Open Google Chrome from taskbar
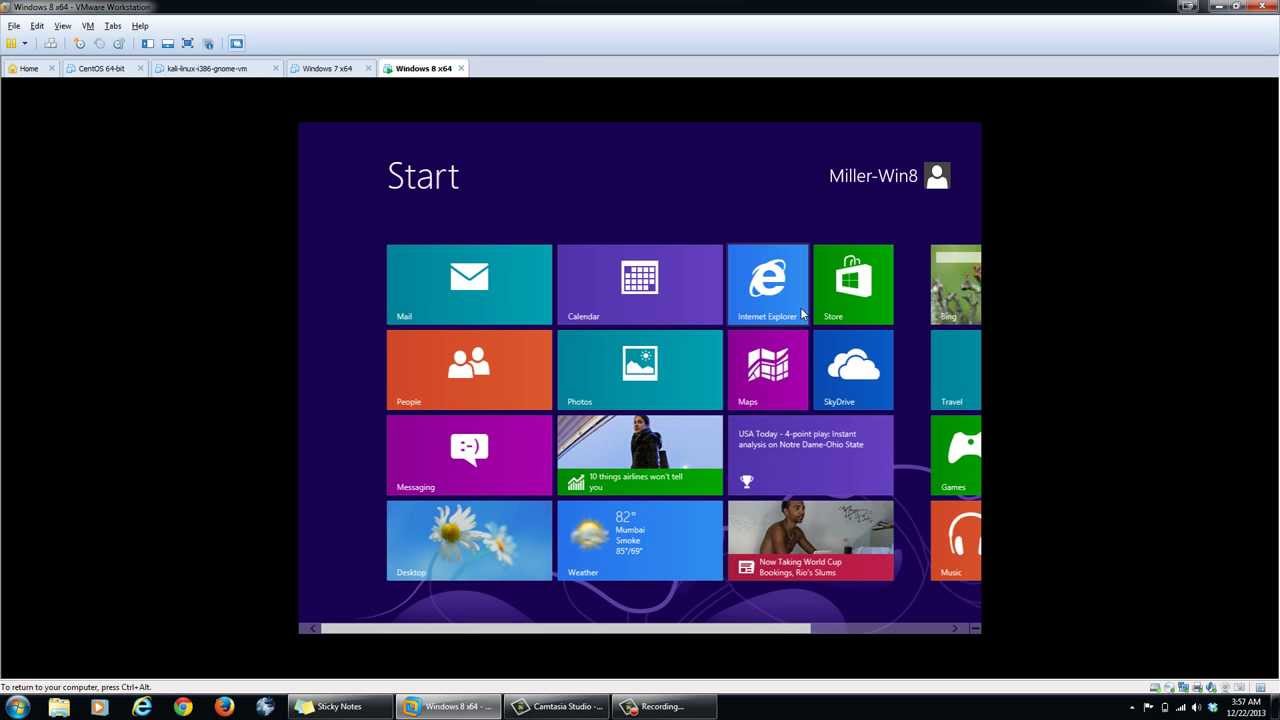This screenshot has width=1280, height=720. (183, 706)
